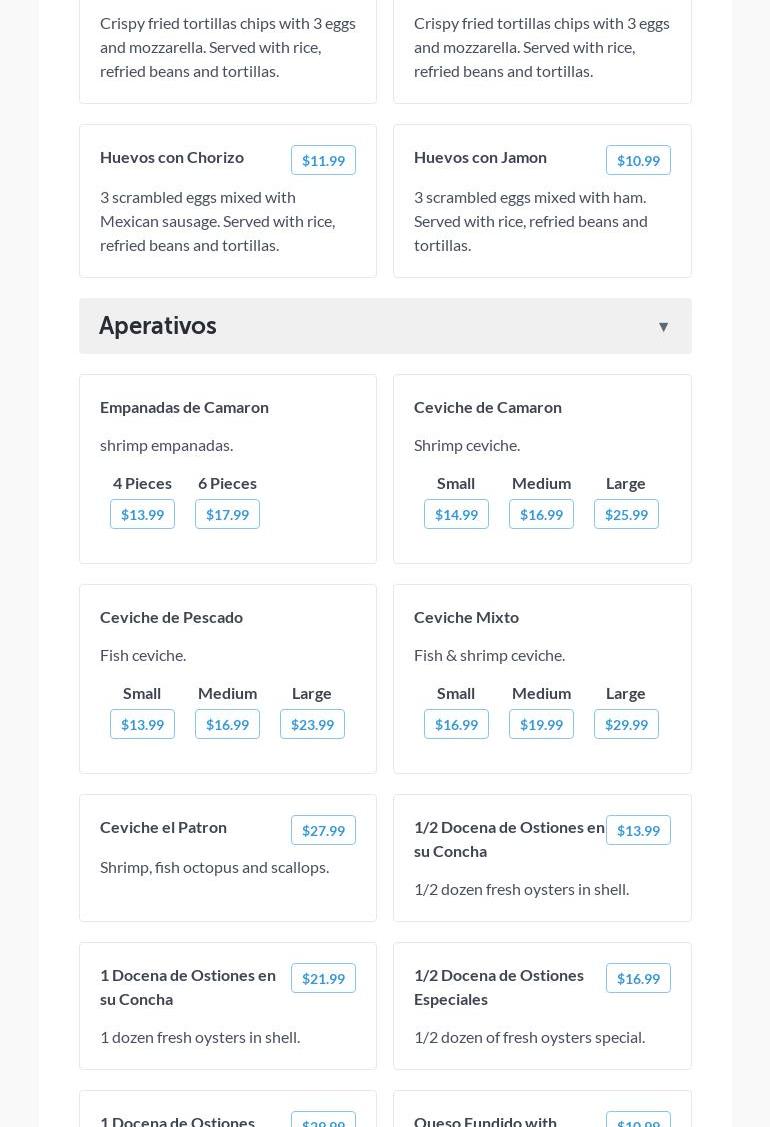
Task: Choose 4 Pieces Empanadas de Camaron $13.99
Action: point(142,514)
